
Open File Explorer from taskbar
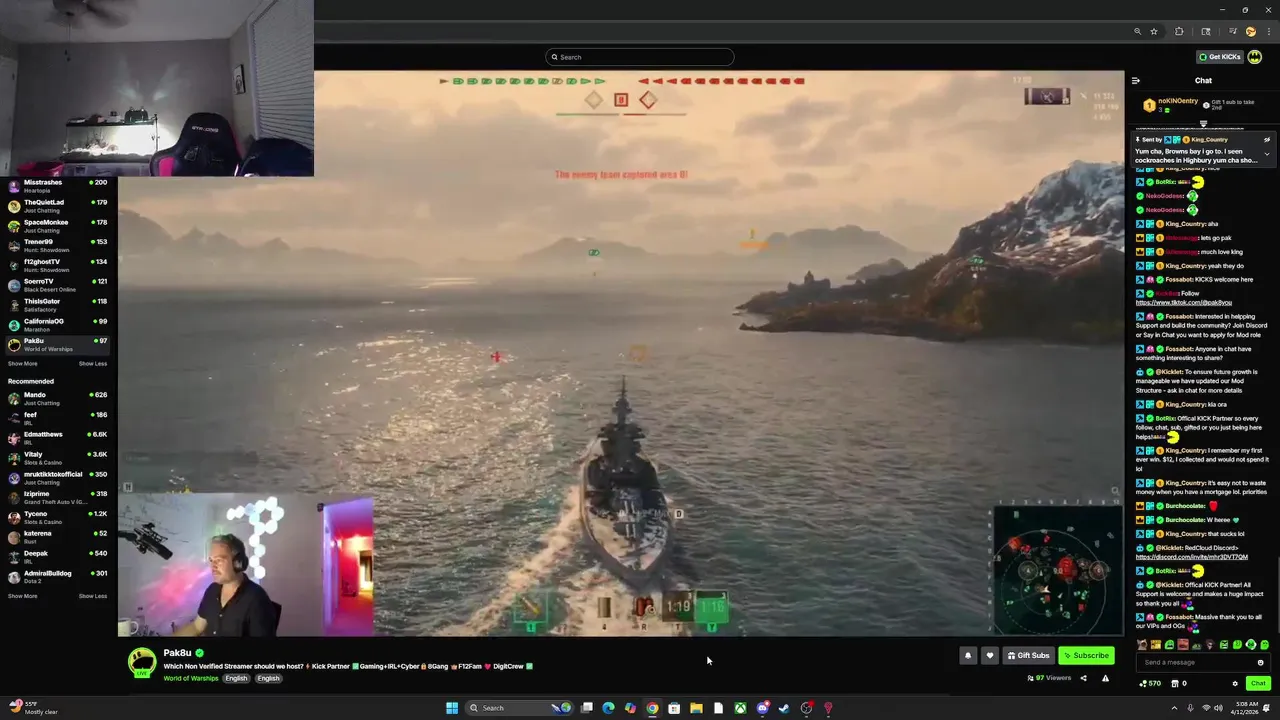tap(696, 708)
